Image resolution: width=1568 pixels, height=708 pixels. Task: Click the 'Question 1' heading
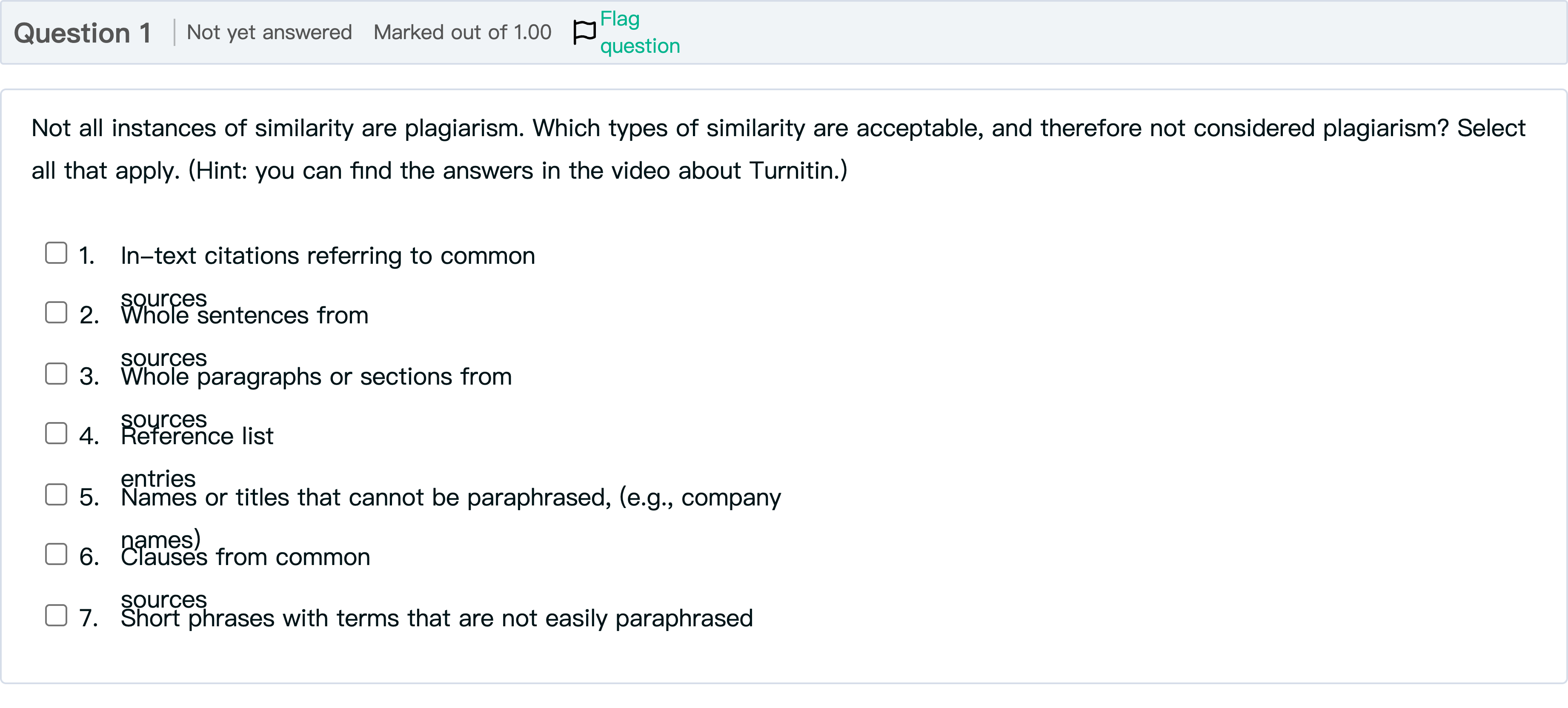pos(82,33)
